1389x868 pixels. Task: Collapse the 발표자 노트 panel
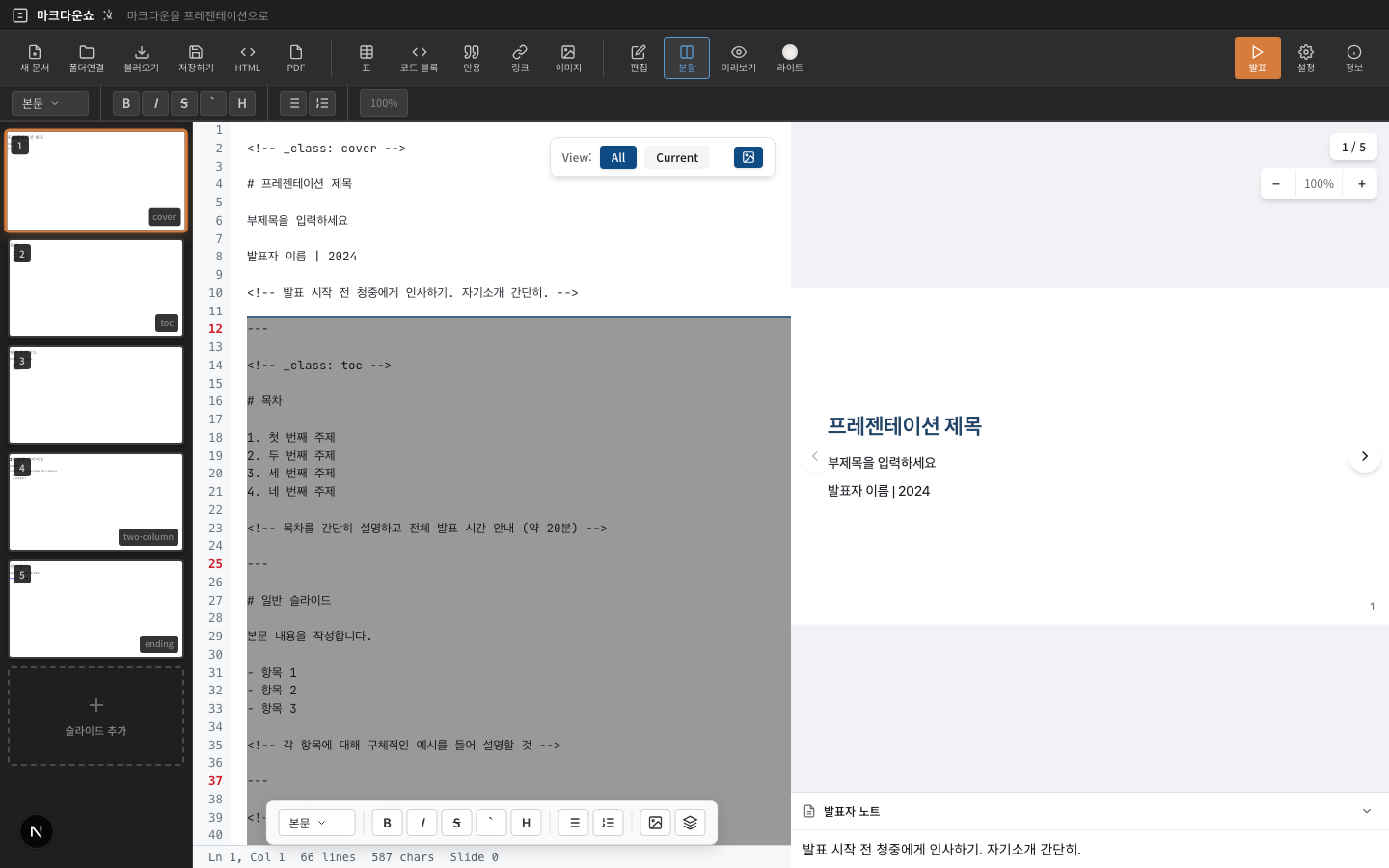[1366, 811]
